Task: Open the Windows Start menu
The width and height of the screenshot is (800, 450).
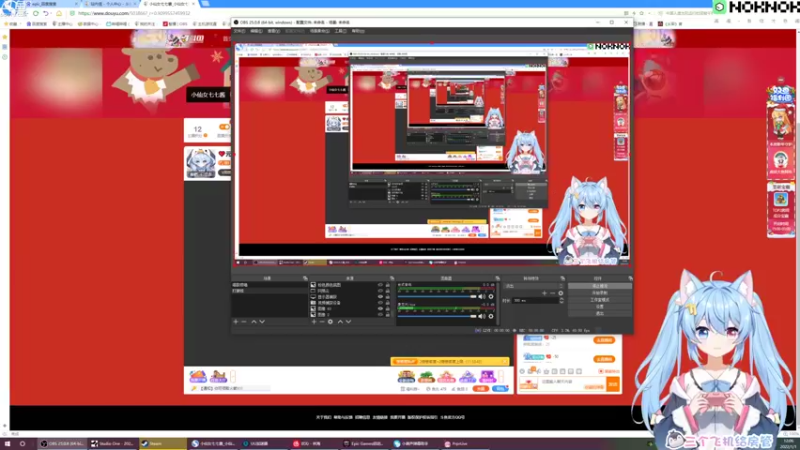Action: [x=7, y=443]
